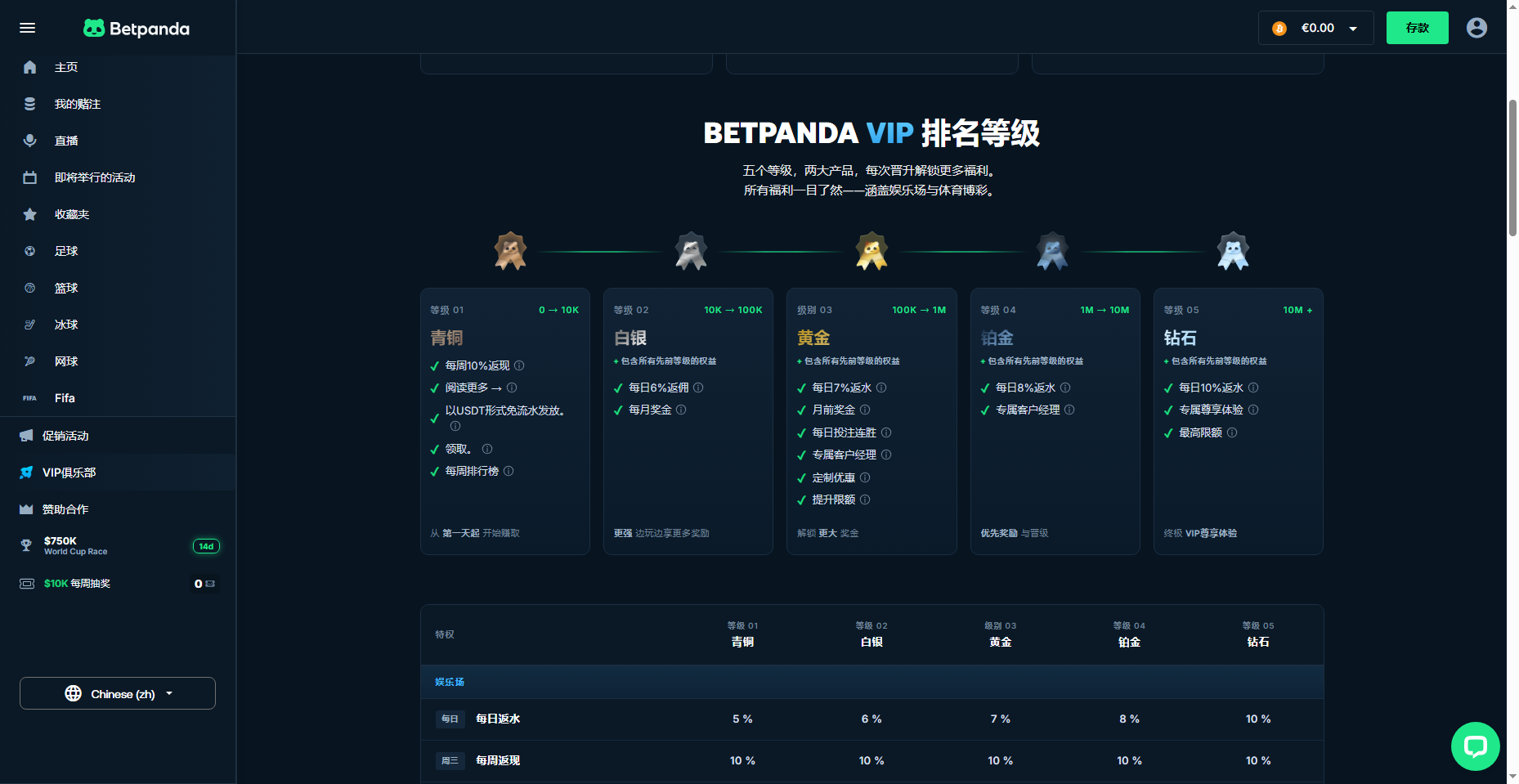Click the football icon beside 足球

(30, 251)
